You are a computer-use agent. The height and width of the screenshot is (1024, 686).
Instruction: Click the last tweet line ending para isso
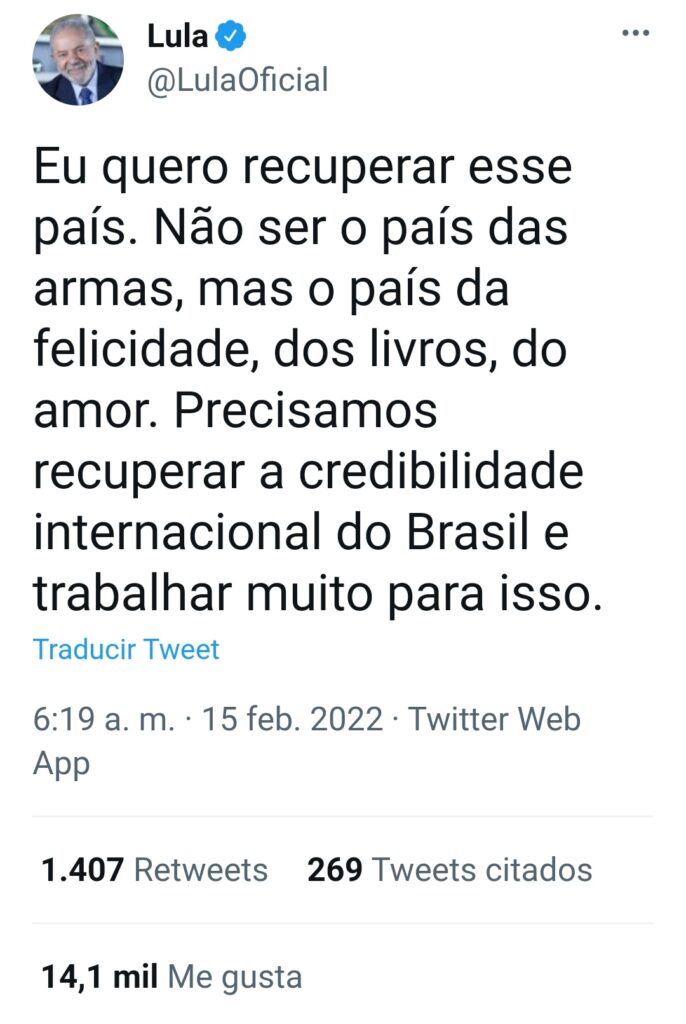point(318,595)
